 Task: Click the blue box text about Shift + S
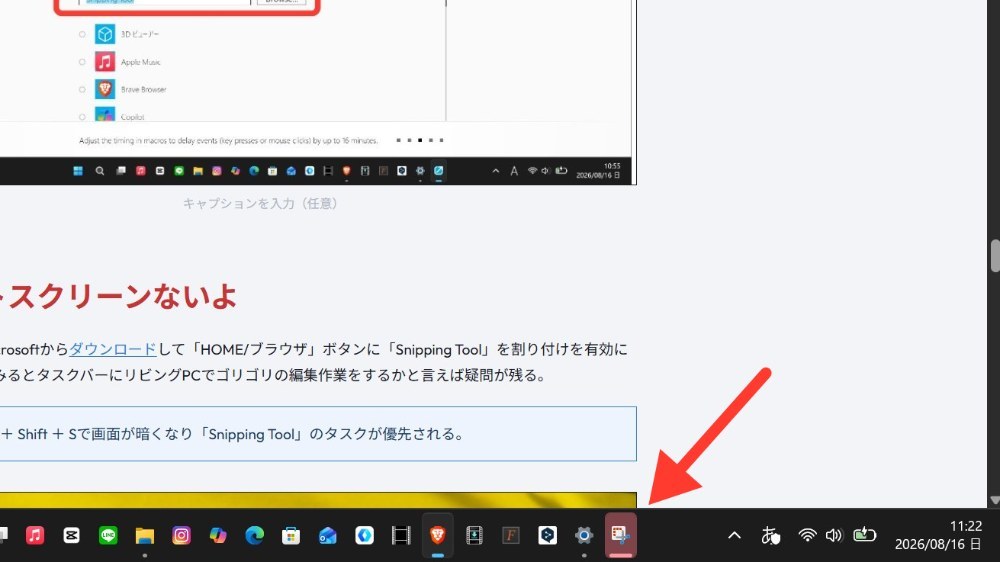point(233,434)
